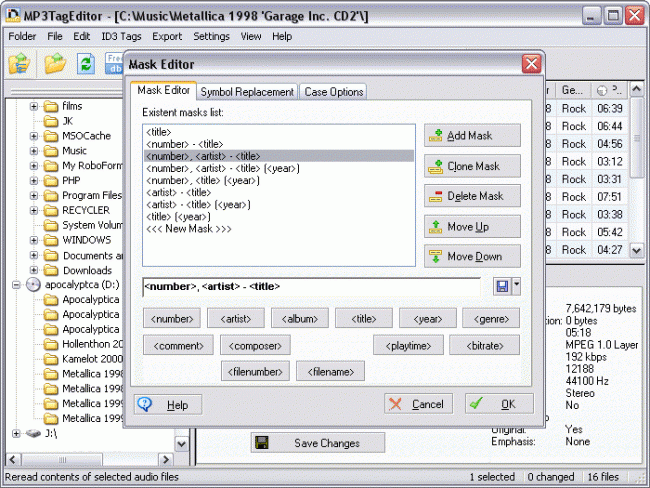Insert the <filenumber> tag button

click(255, 371)
